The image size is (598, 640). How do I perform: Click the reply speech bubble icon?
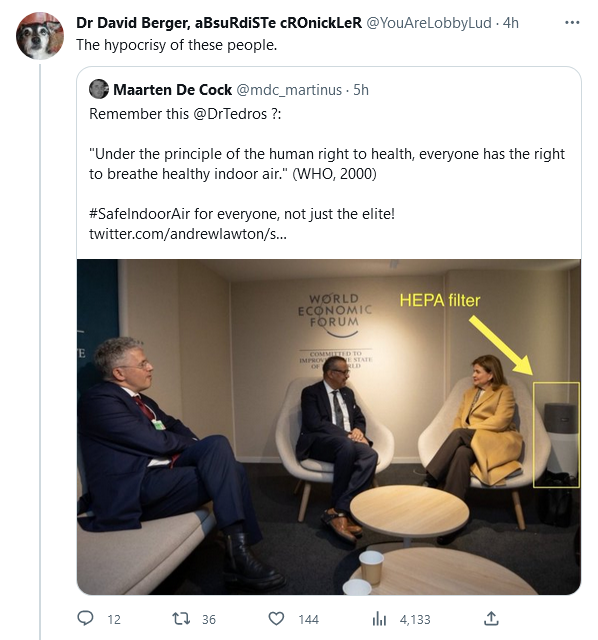click(x=85, y=618)
